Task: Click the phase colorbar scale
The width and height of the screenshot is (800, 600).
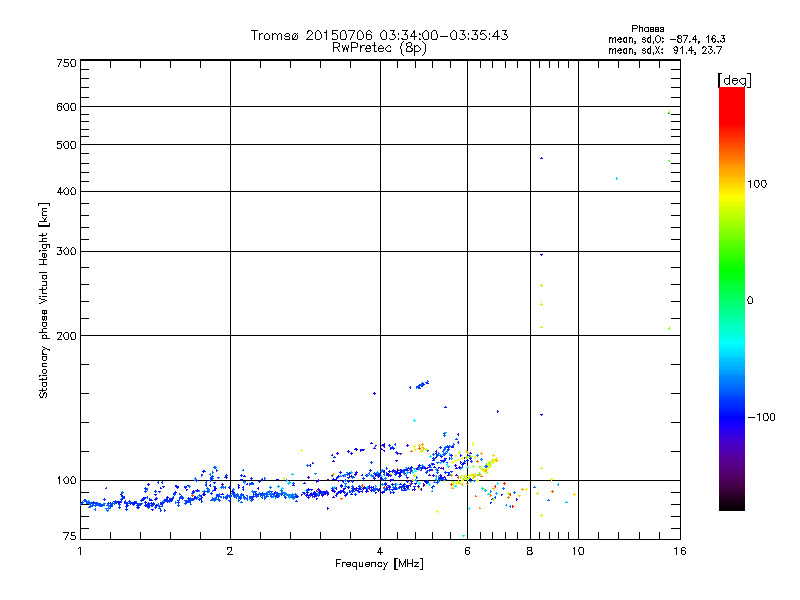Action: click(x=732, y=299)
